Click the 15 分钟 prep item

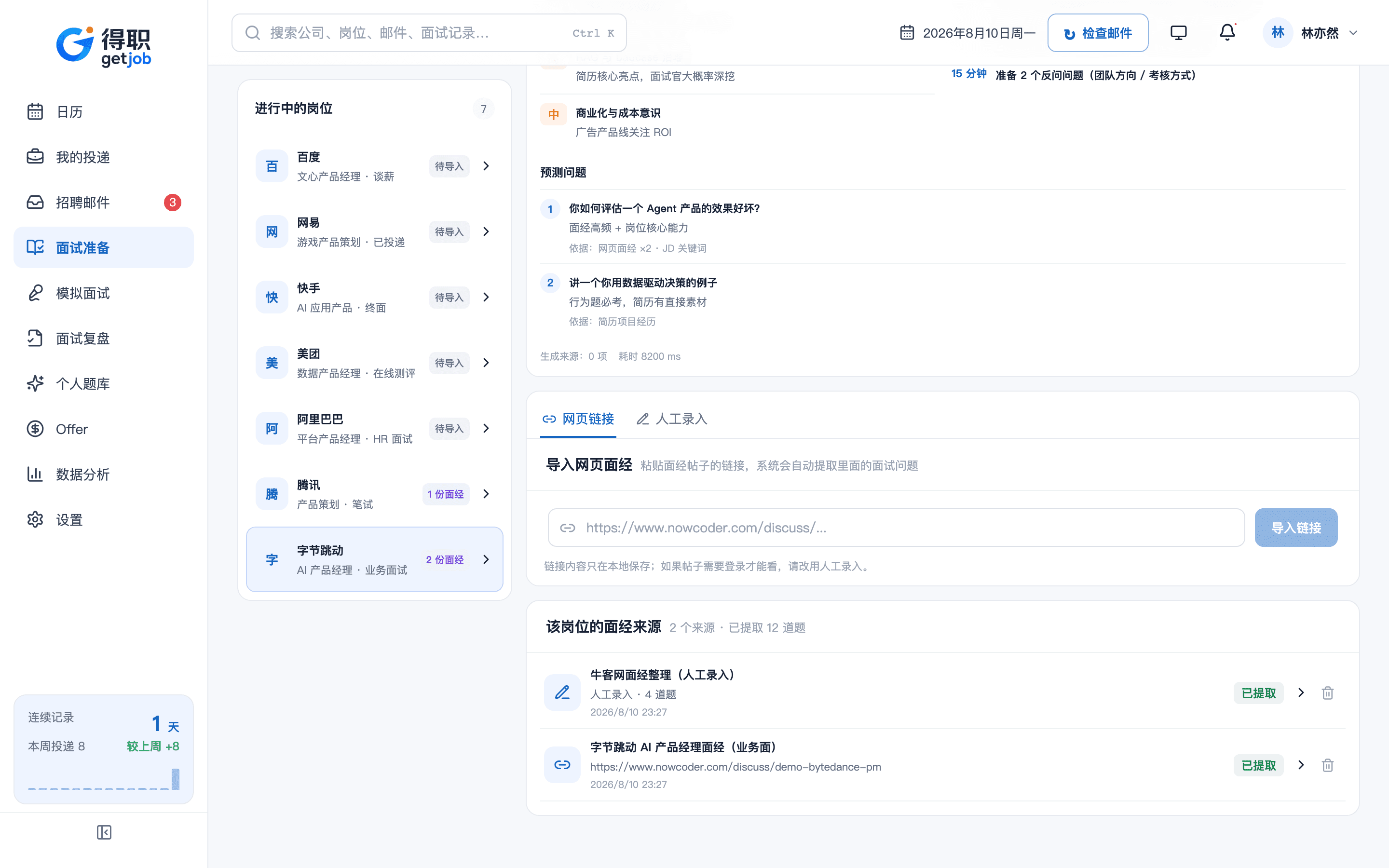pyautogui.click(x=1074, y=75)
